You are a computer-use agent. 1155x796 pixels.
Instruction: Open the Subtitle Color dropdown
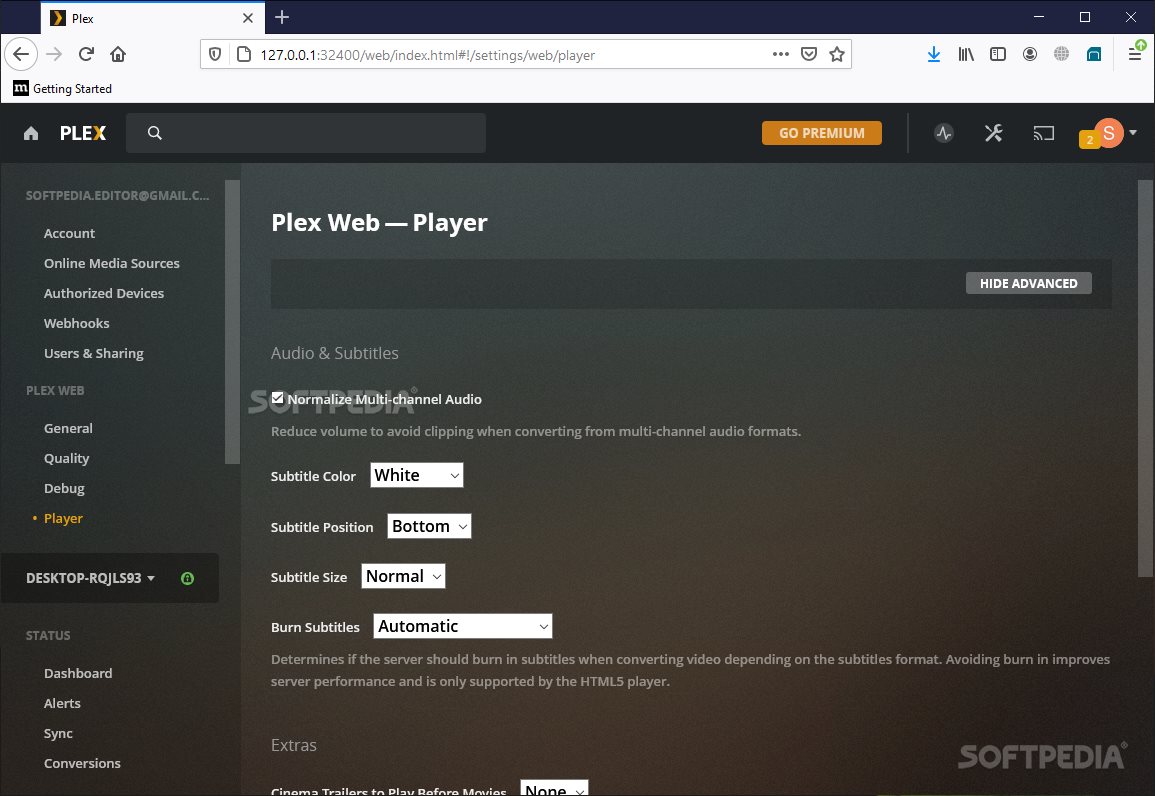click(417, 476)
